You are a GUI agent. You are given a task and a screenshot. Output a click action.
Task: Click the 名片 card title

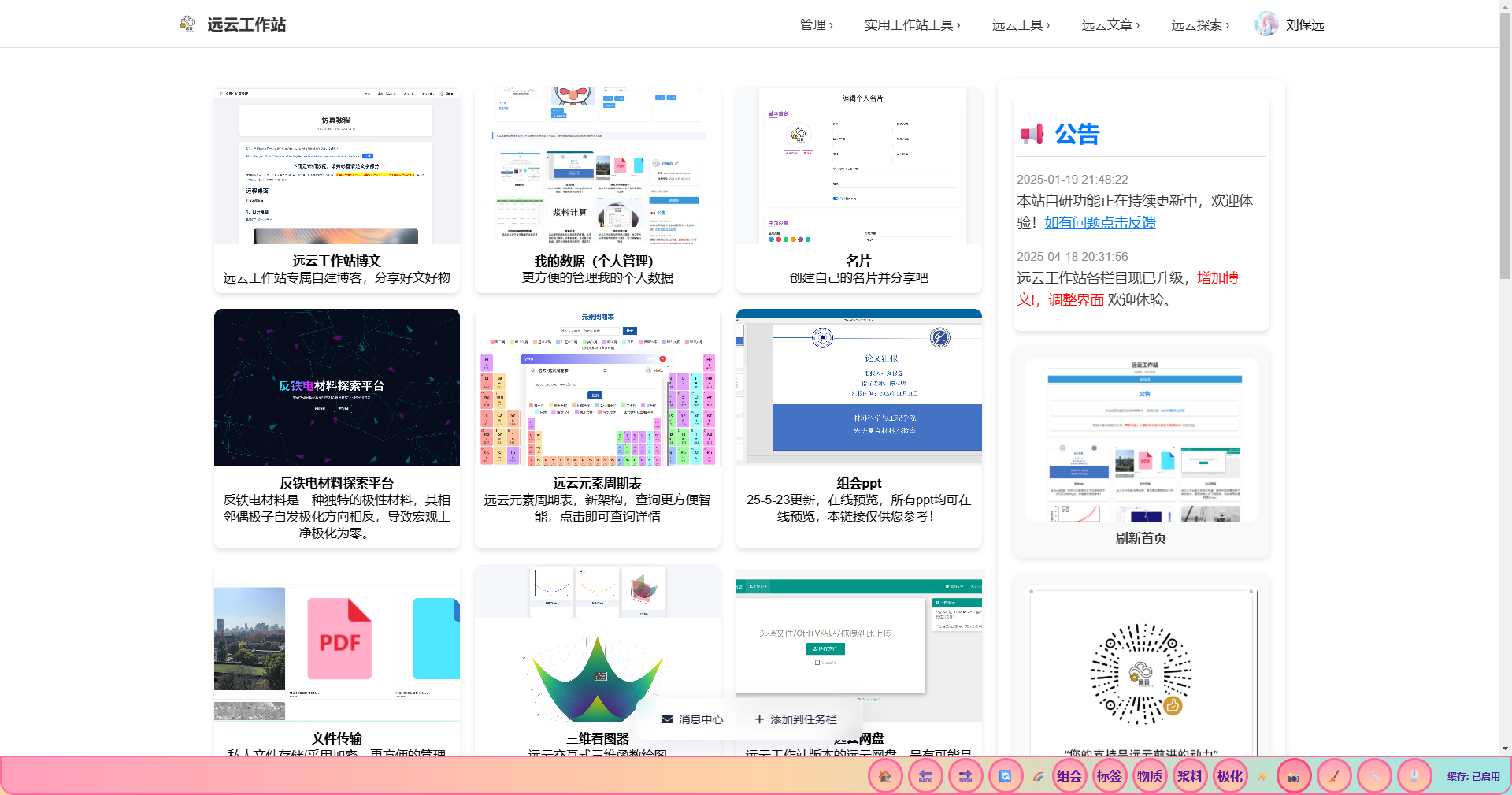tap(859, 261)
